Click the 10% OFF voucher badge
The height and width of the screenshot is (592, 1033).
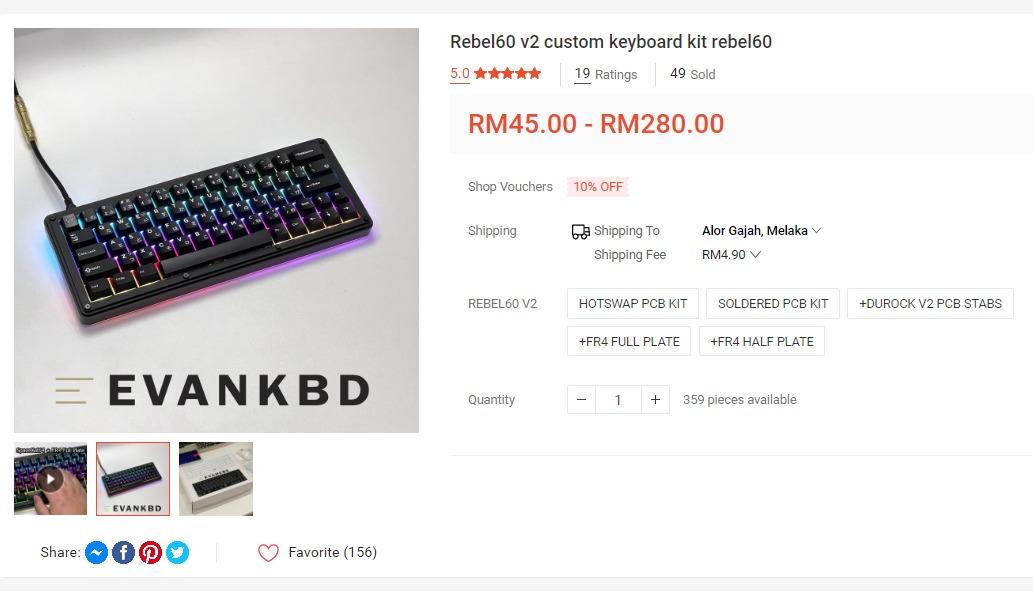(x=597, y=187)
